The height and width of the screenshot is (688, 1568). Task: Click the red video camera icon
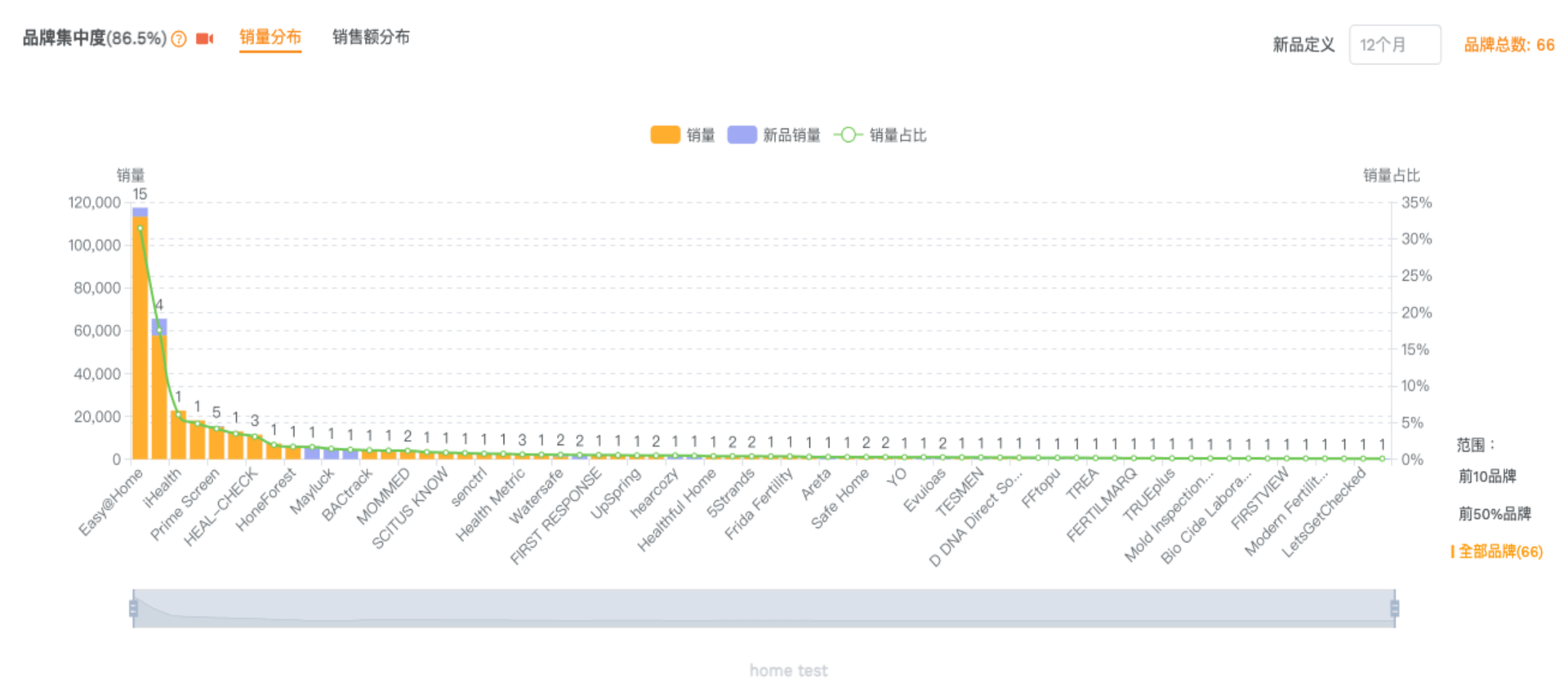(x=204, y=38)
